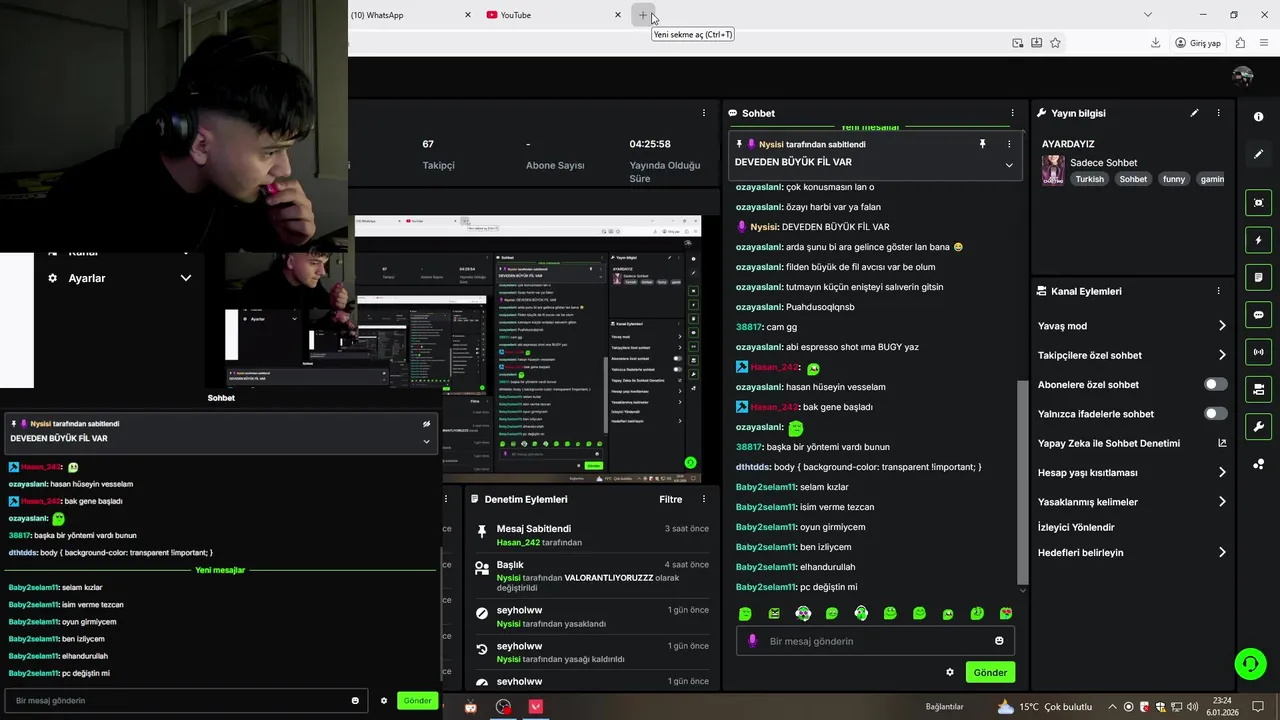The image size is (1280, 720).
Task: Click the green Gönder button in Sohbet panel
Action: pyautogui.click(x=990, y=672)
